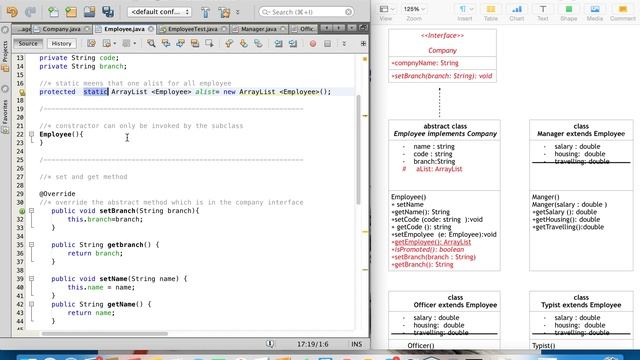The image size is (640, 360).
Task: Click the Redo icon in NetBeans toolbar
Action: click(30, 12)
